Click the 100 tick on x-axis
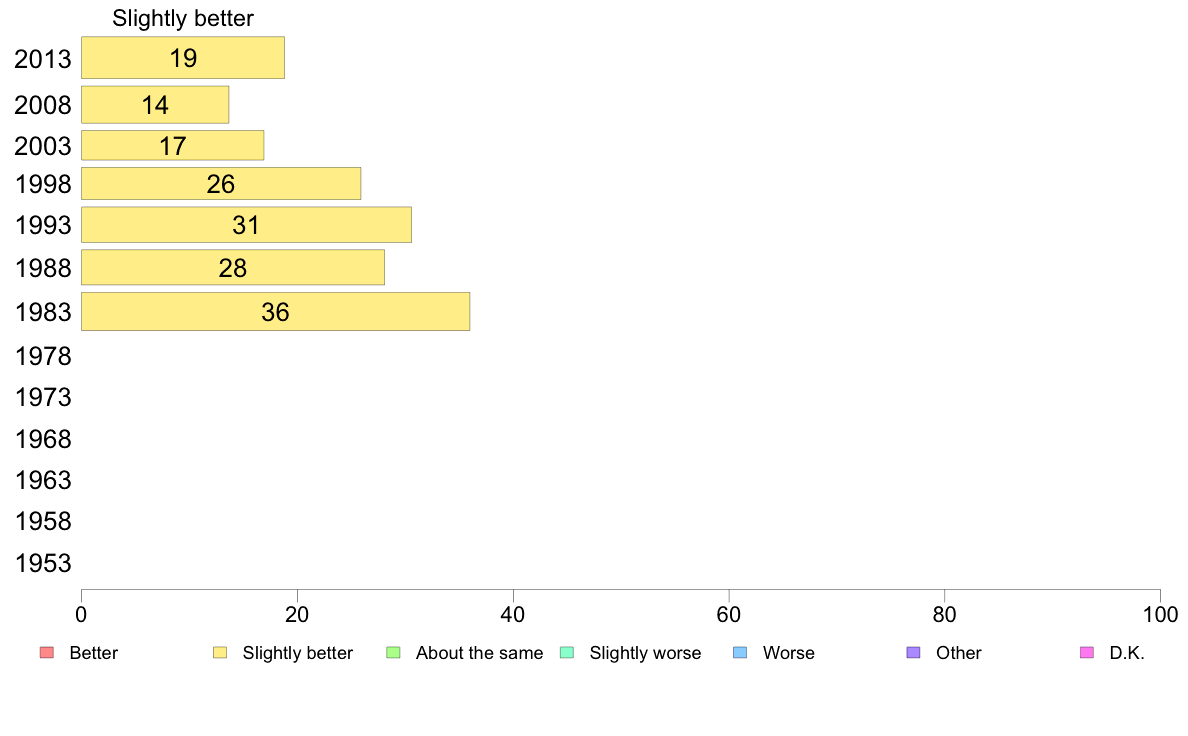Image resolution: width=1188 pixels, height=736 pixels. [x=1160, y=615]
